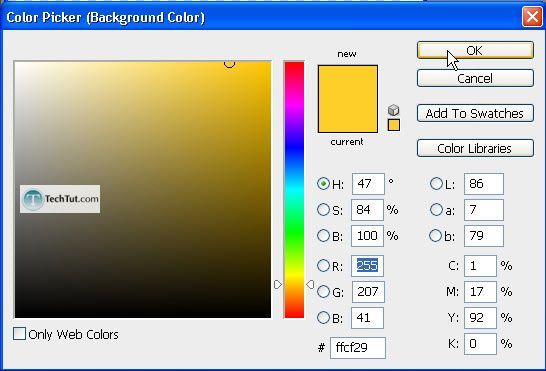Image resolution: width=546 pixels, height=371 pixels.
Task: Click the L field showing 86
Action: [484, 184]
